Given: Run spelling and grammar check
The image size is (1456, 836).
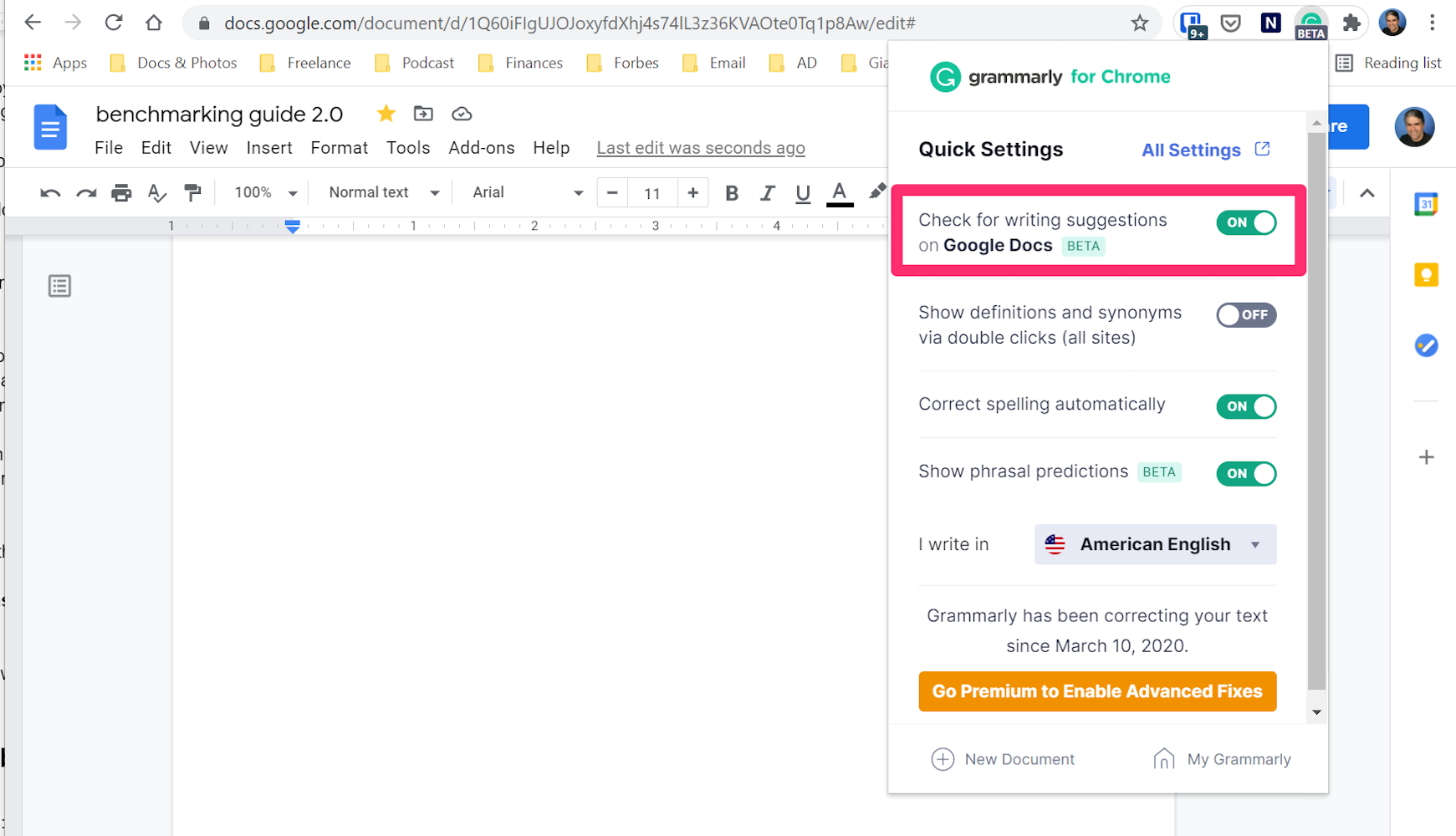Looking at the screenshot, I should point(157,193).
